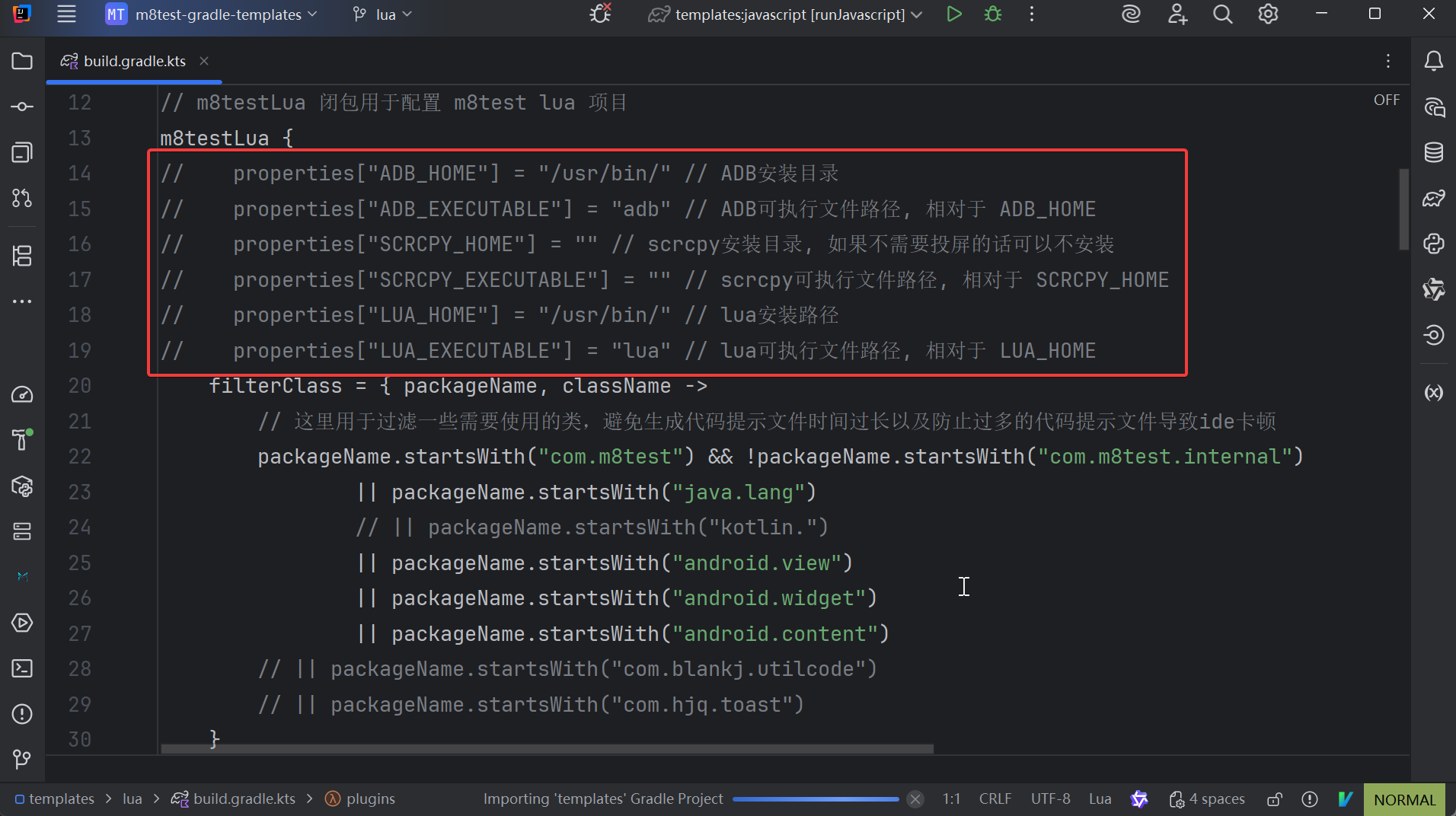Toggle the NORMAL vim mode indicator
1456x816 pixels.
coord(1404,799)
